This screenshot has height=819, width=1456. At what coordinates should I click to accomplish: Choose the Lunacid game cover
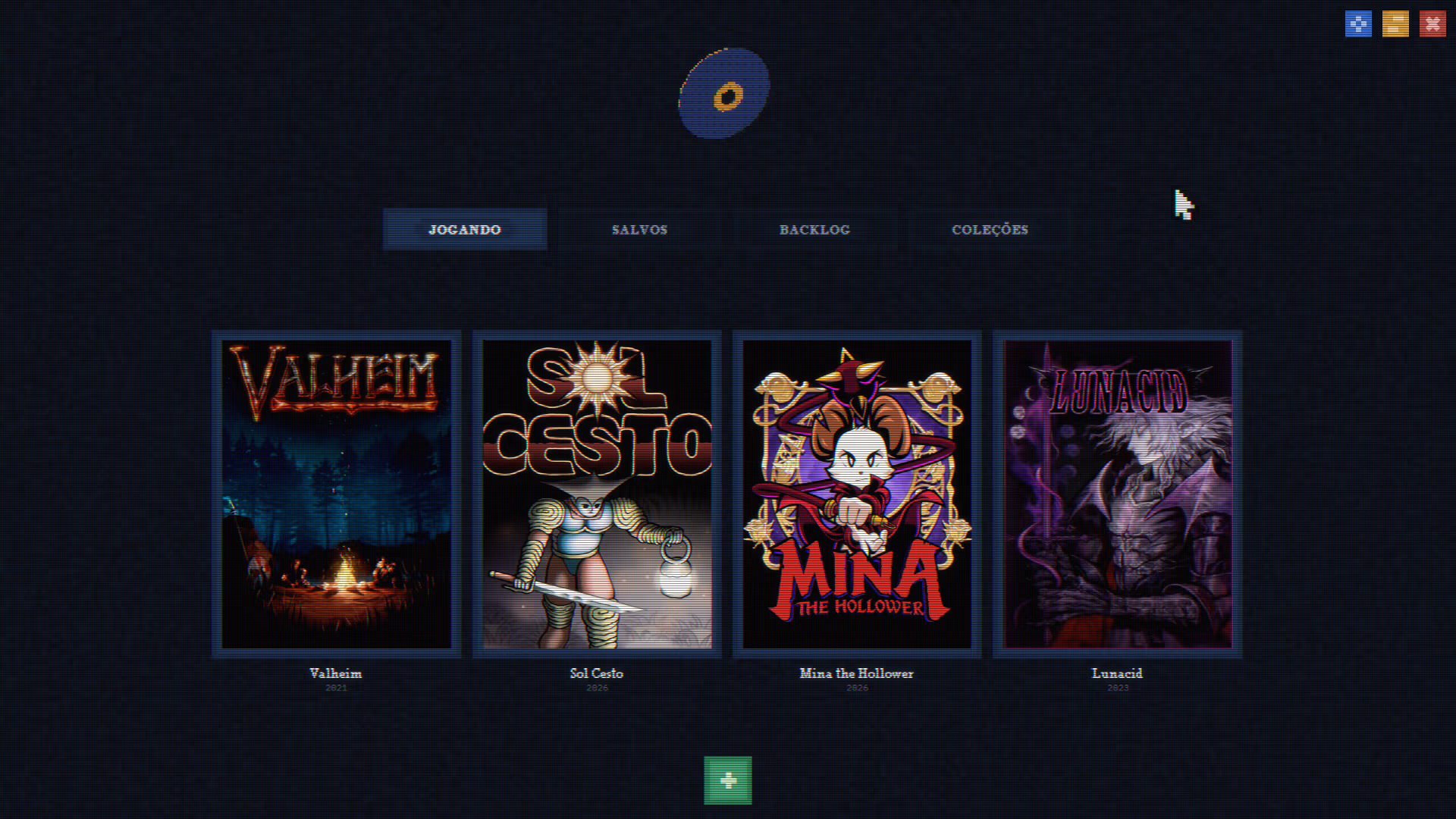tap(1118, 494)
